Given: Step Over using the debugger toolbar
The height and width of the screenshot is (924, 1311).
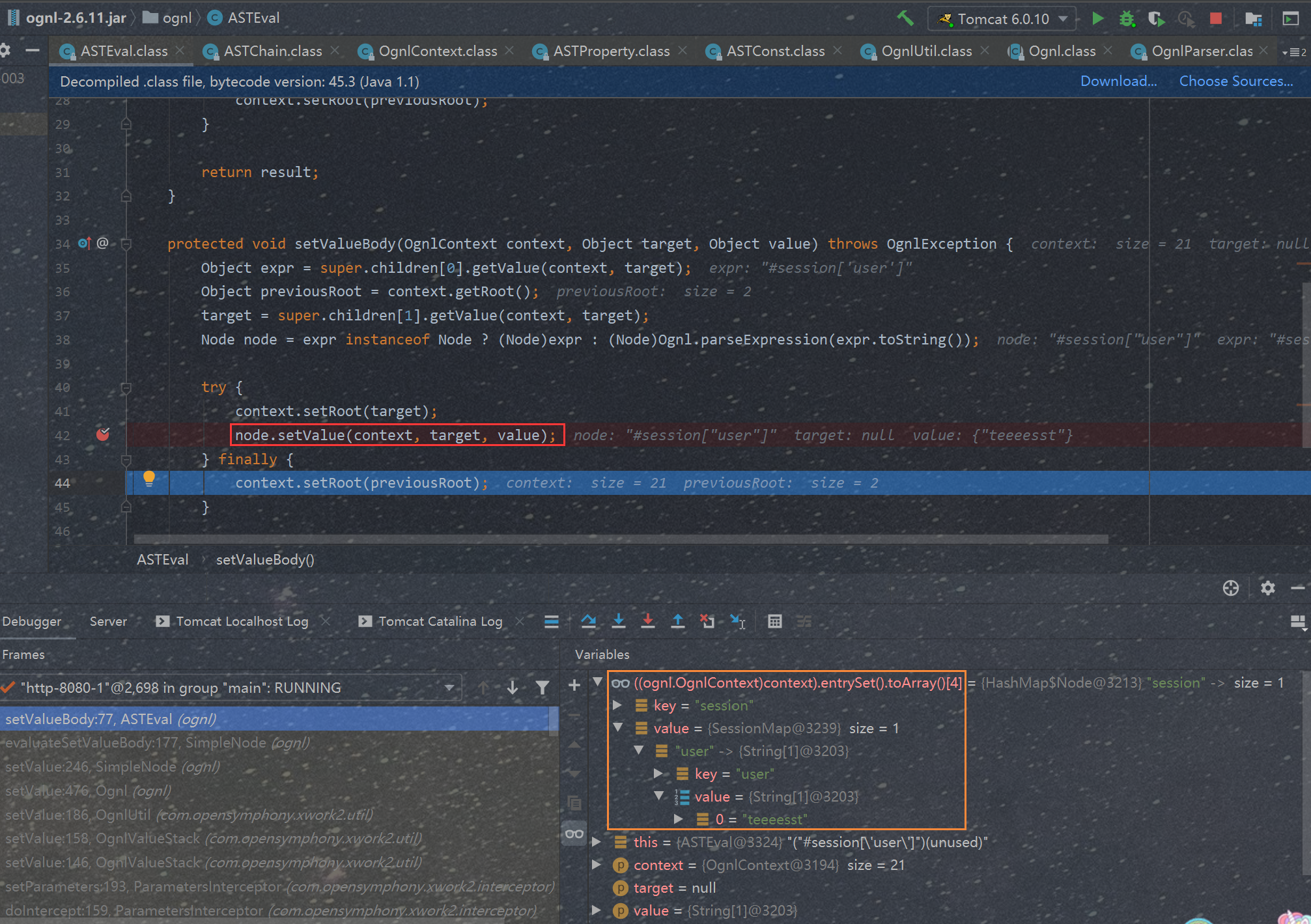Looking at the screenshot, I should point(589,622).
